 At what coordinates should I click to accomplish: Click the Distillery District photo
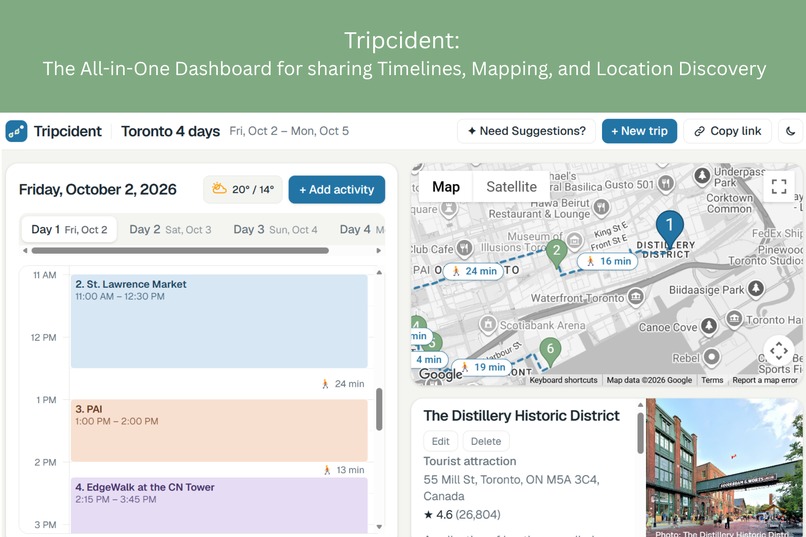click(x=725, y=468)
